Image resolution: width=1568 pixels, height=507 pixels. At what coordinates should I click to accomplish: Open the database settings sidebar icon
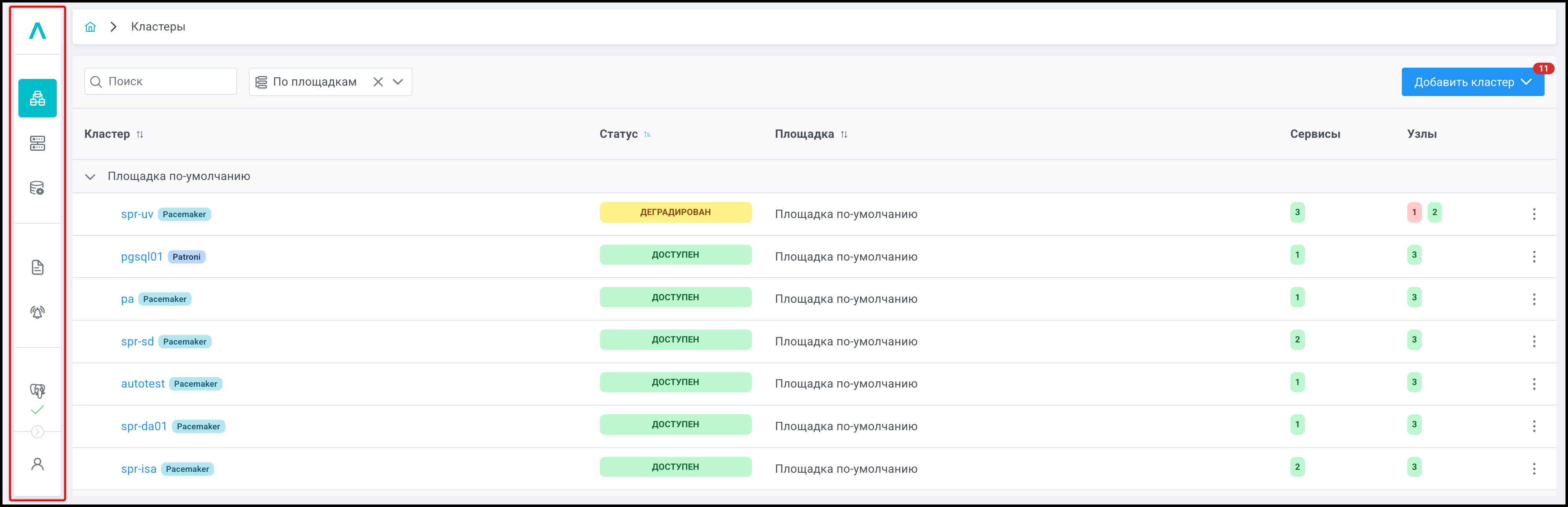[37, 188]
